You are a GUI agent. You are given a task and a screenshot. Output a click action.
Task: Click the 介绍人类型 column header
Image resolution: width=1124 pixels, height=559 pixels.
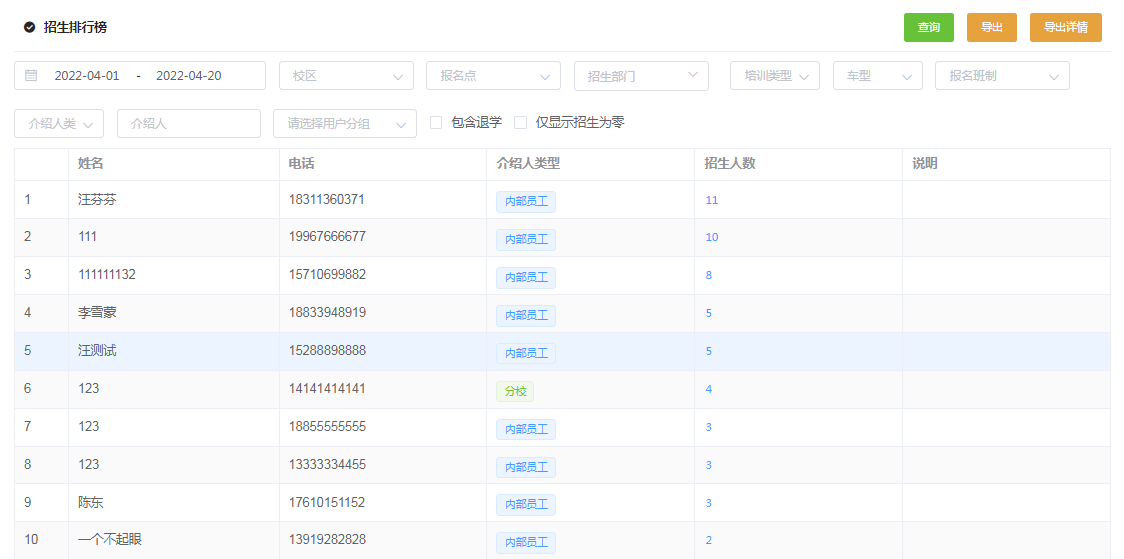point(528,163)
